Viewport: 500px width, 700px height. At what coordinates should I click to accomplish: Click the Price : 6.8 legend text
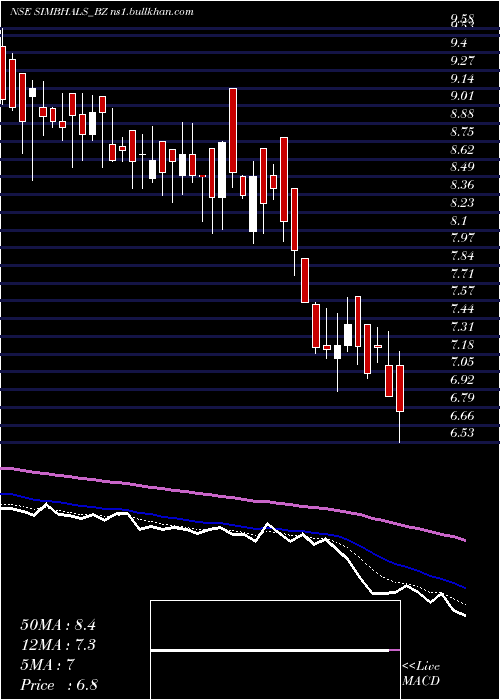[x=59, y=685]
